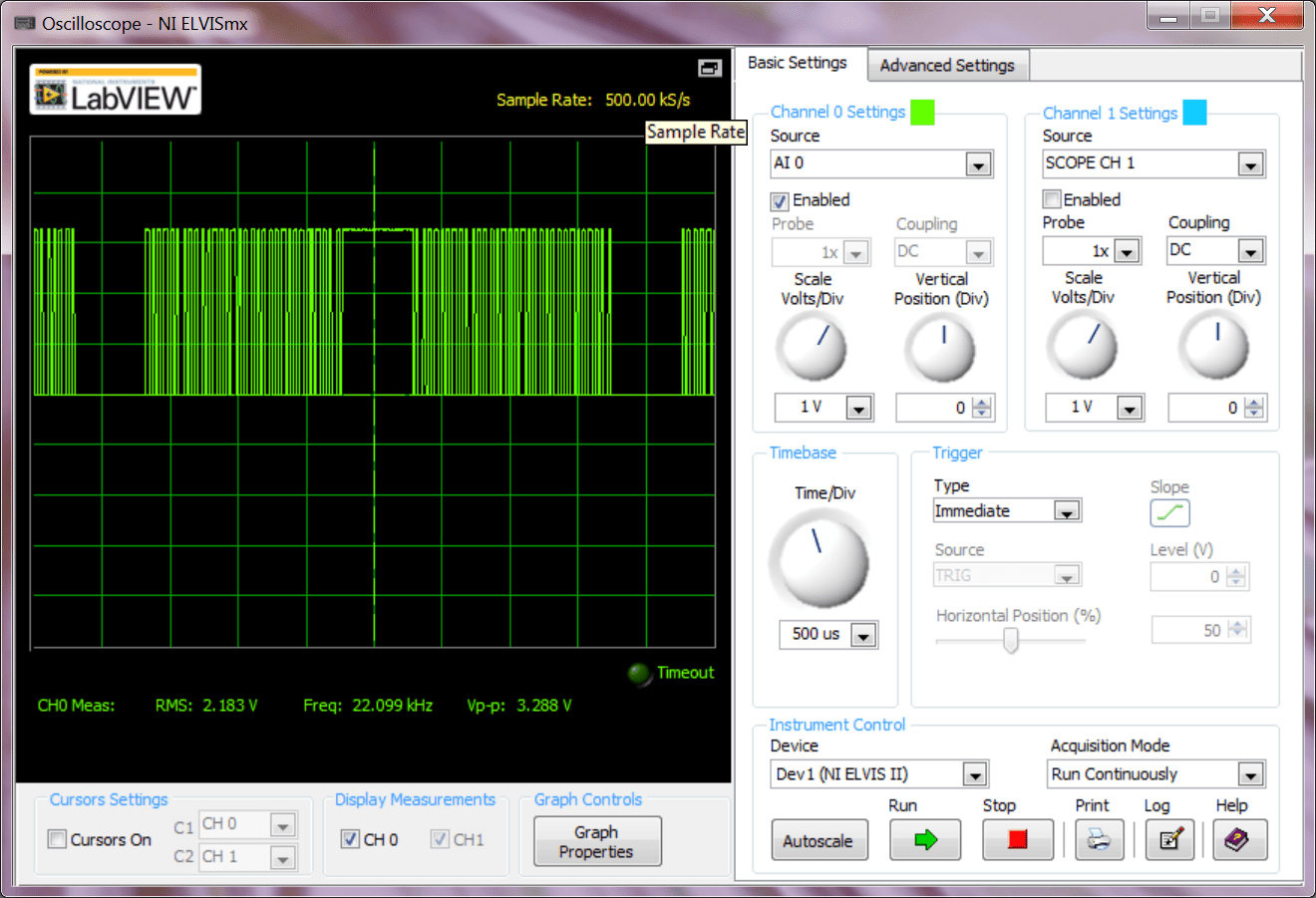Click the Sample Rate 500.00 kS/s readout

click(592, 100)
